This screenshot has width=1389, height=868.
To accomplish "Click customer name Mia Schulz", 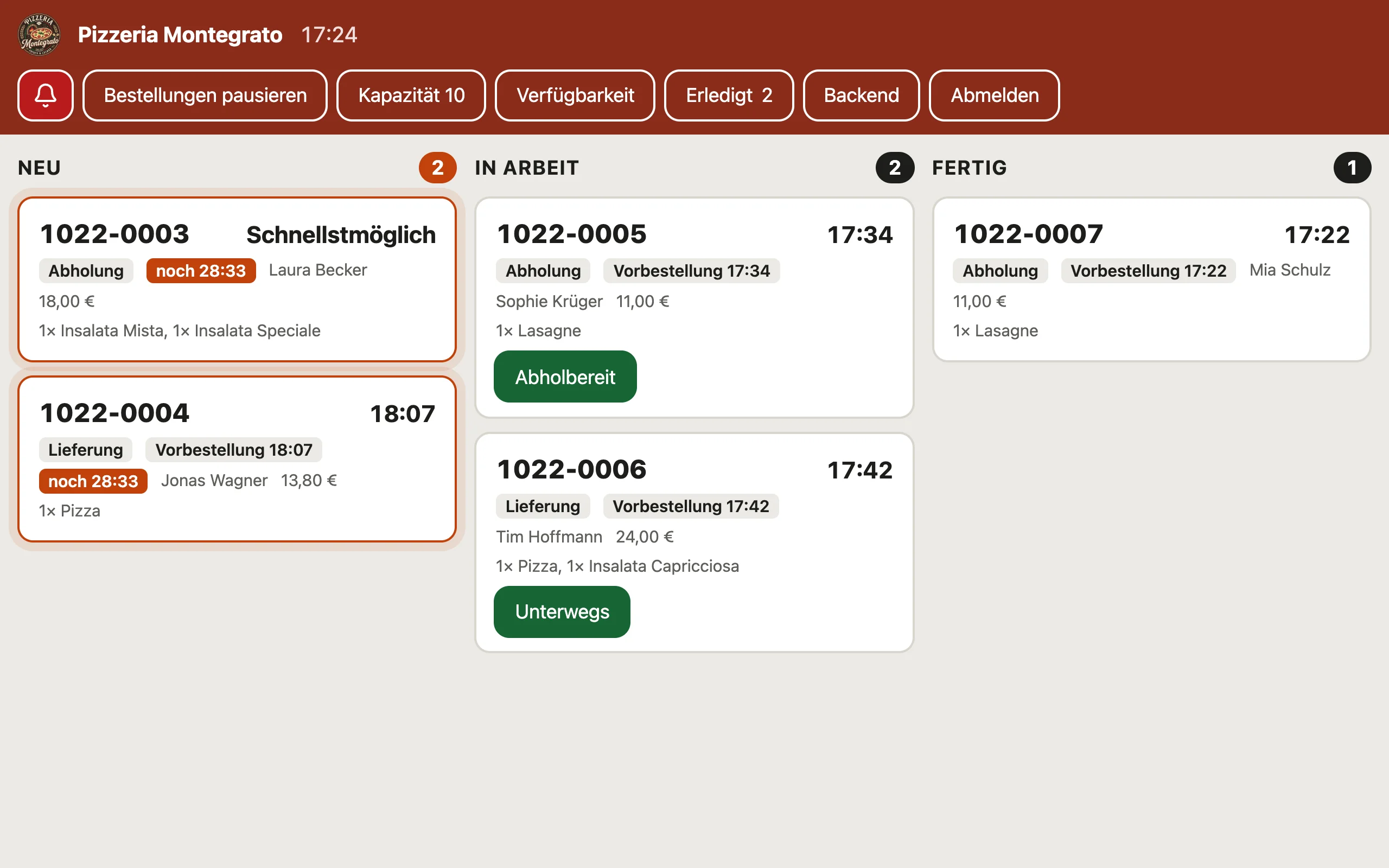I will coord(1290,270).
